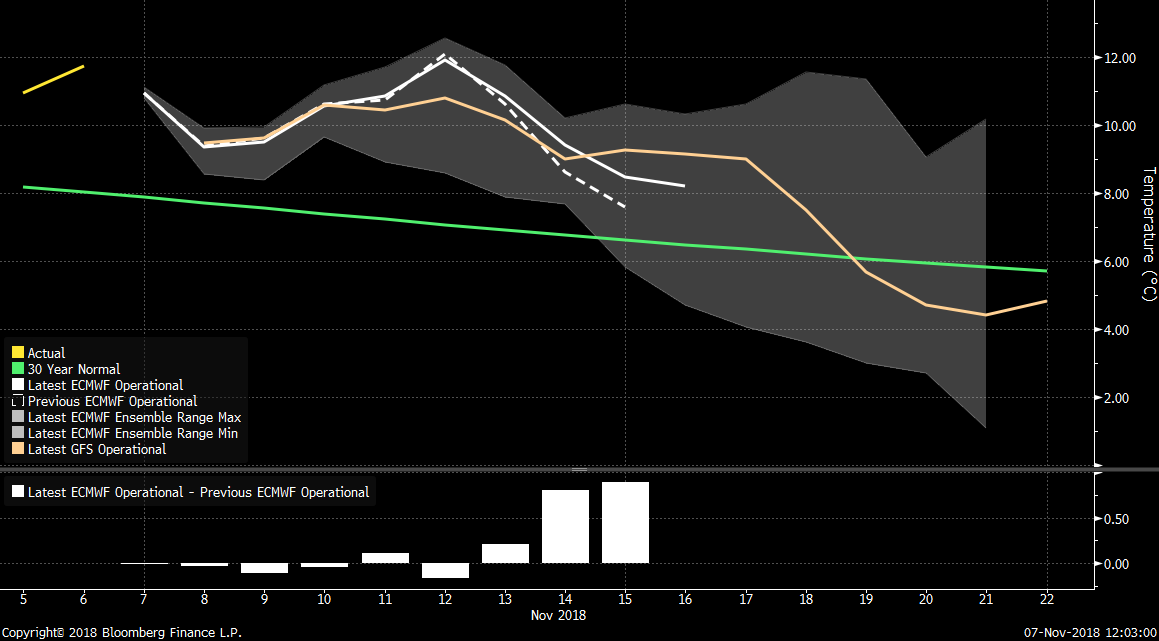This screenshot has height=641, width=1159.
Task: Select the 'Latest GFS Operational' legend label
Action: tap(97, 450)
